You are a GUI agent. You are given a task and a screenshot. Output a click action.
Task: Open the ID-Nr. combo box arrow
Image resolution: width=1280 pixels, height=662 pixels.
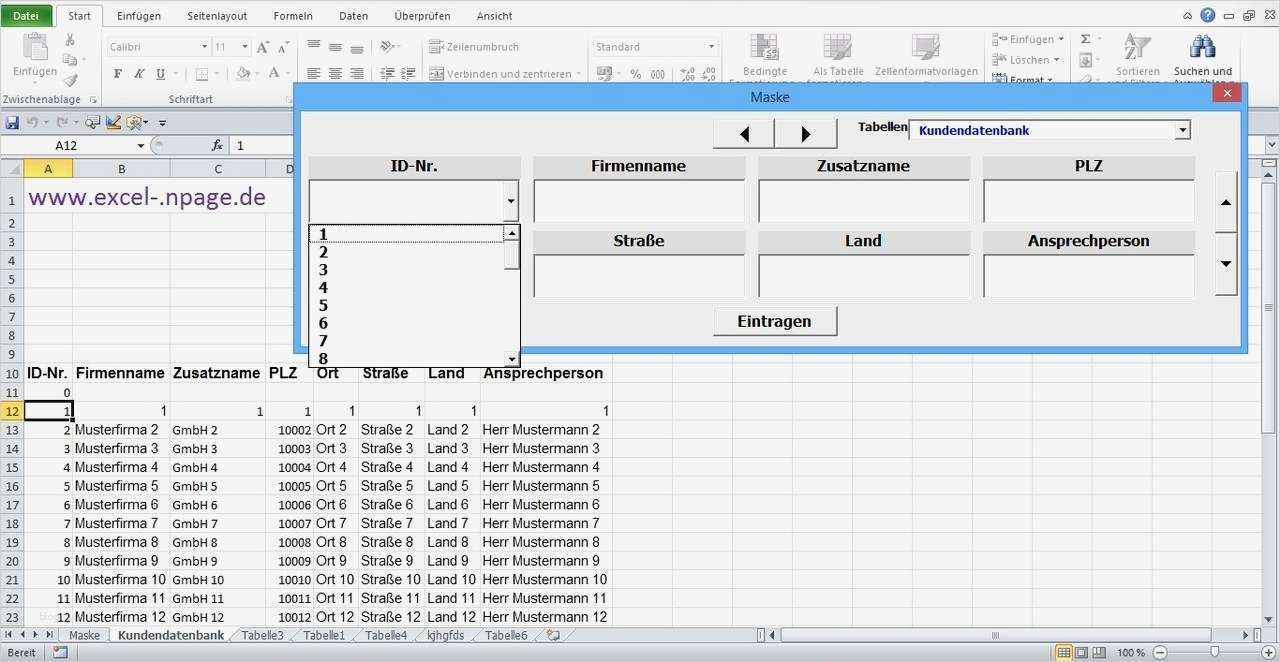(x=511, y=201)
